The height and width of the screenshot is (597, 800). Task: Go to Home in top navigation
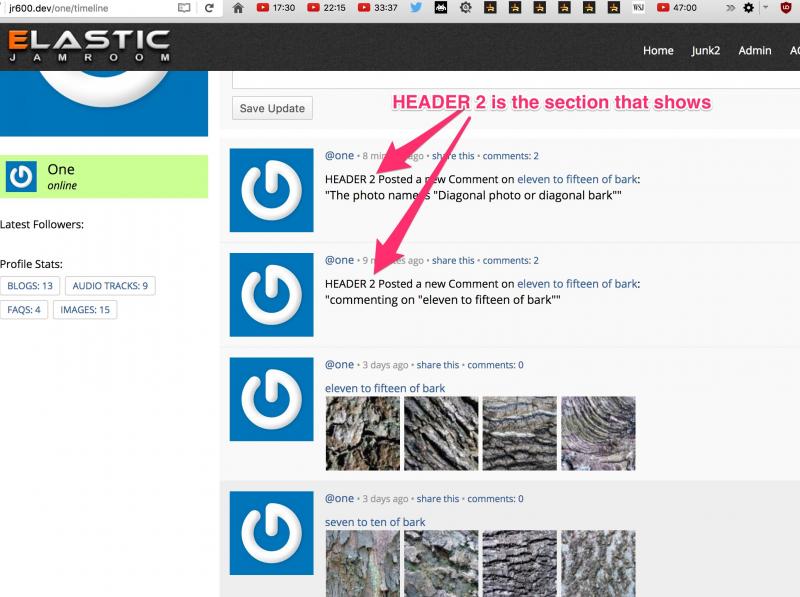click(658, 51)
